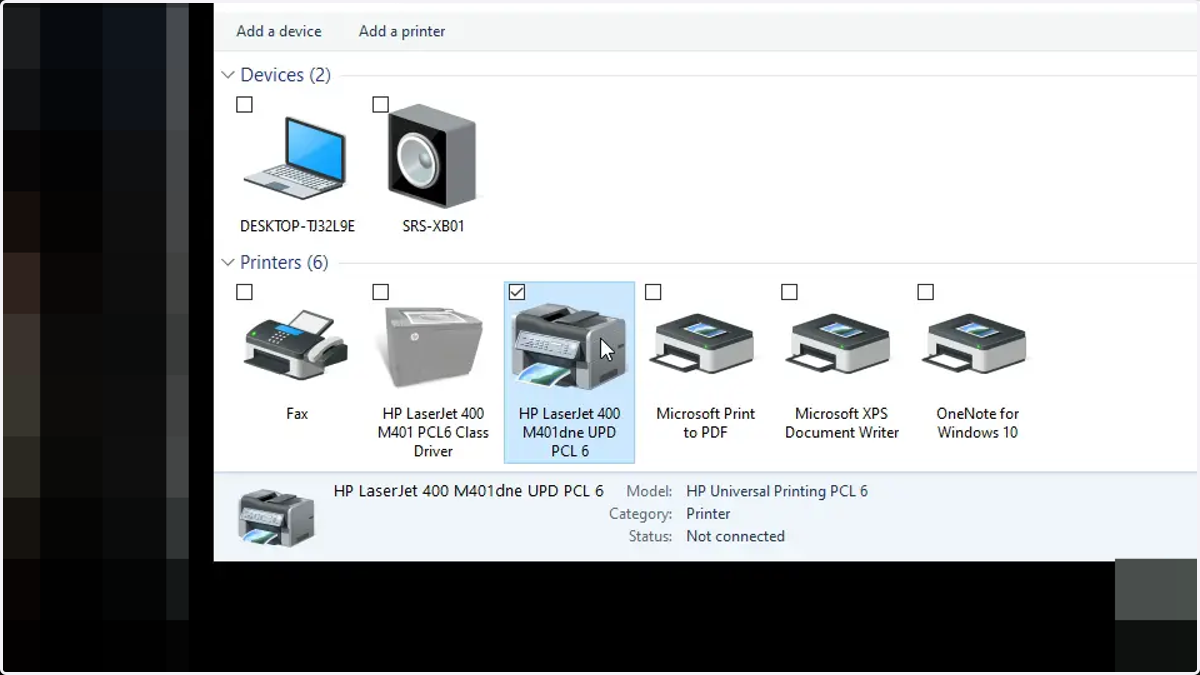
Task: Click Add a device
Action: 279,31
